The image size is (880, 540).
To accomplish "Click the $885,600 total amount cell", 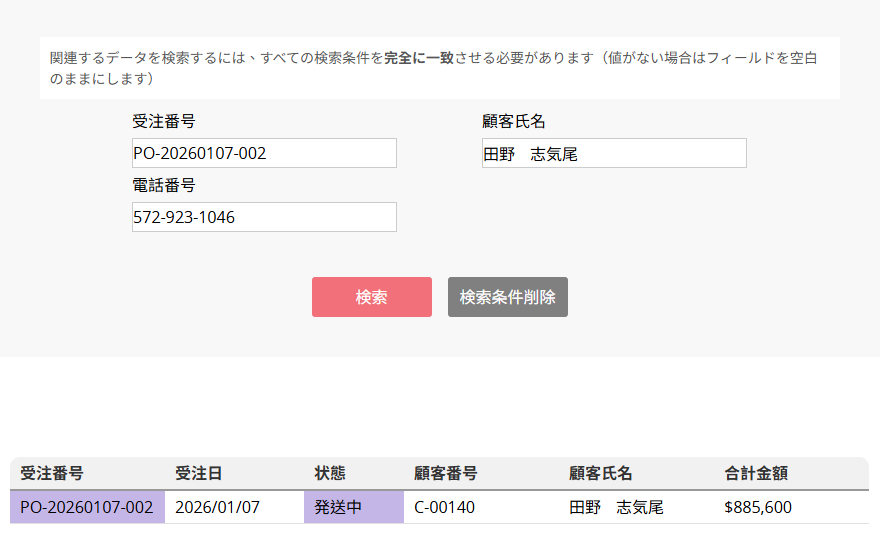I will (757, 507).
